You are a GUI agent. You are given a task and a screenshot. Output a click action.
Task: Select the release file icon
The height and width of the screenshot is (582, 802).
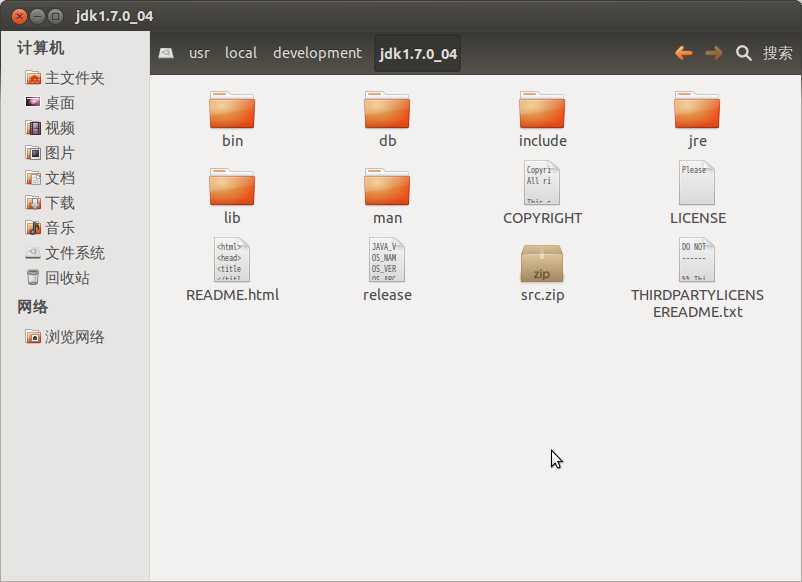tap(387, 259)
